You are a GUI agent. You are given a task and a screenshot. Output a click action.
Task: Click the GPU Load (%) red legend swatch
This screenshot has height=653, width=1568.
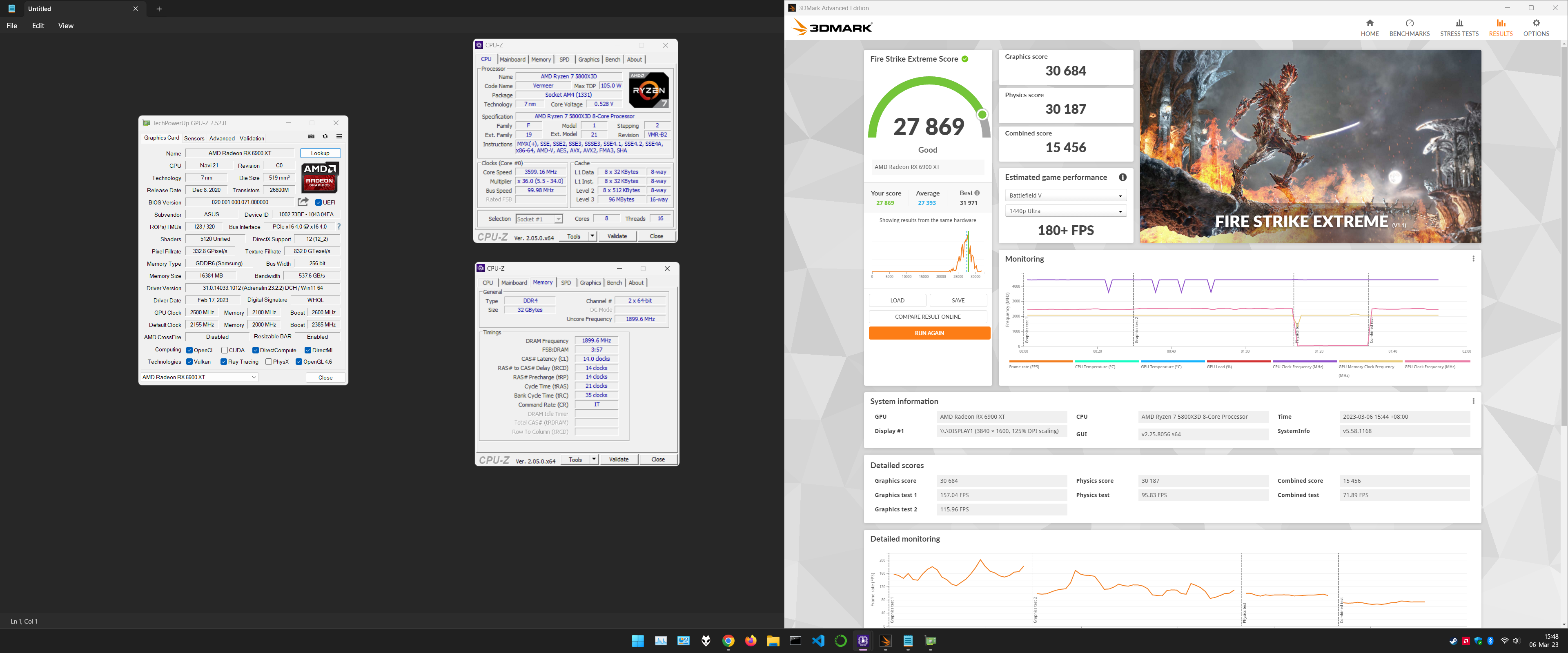(x=1238, y=362)
